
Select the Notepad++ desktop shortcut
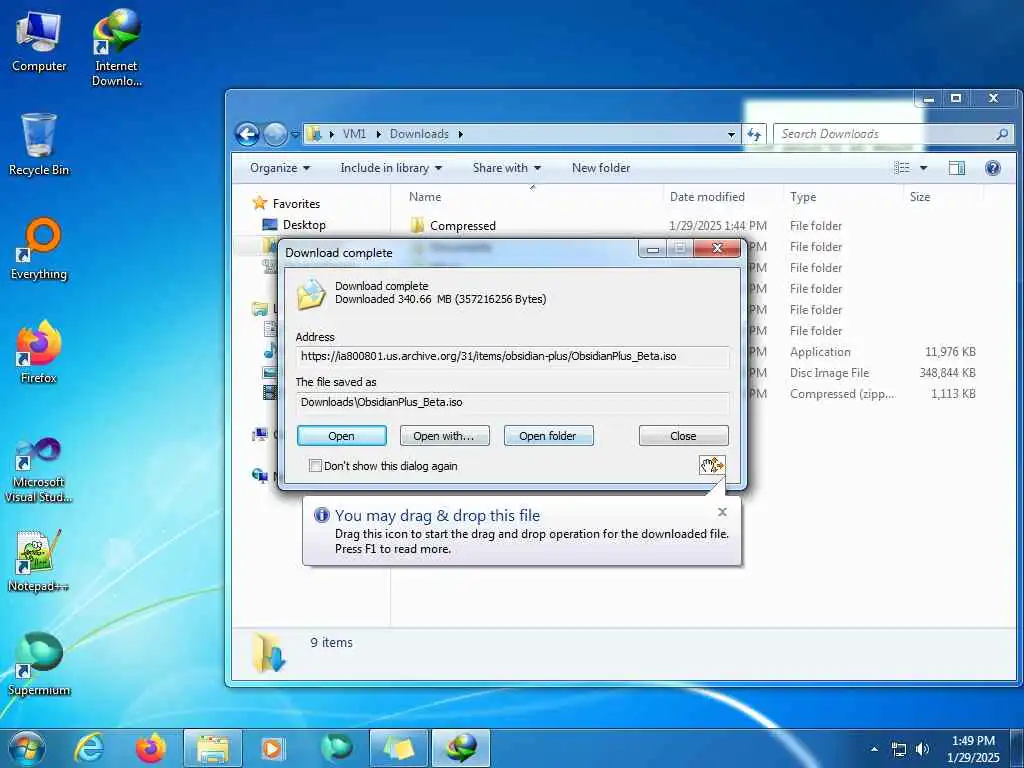[39, 560]
